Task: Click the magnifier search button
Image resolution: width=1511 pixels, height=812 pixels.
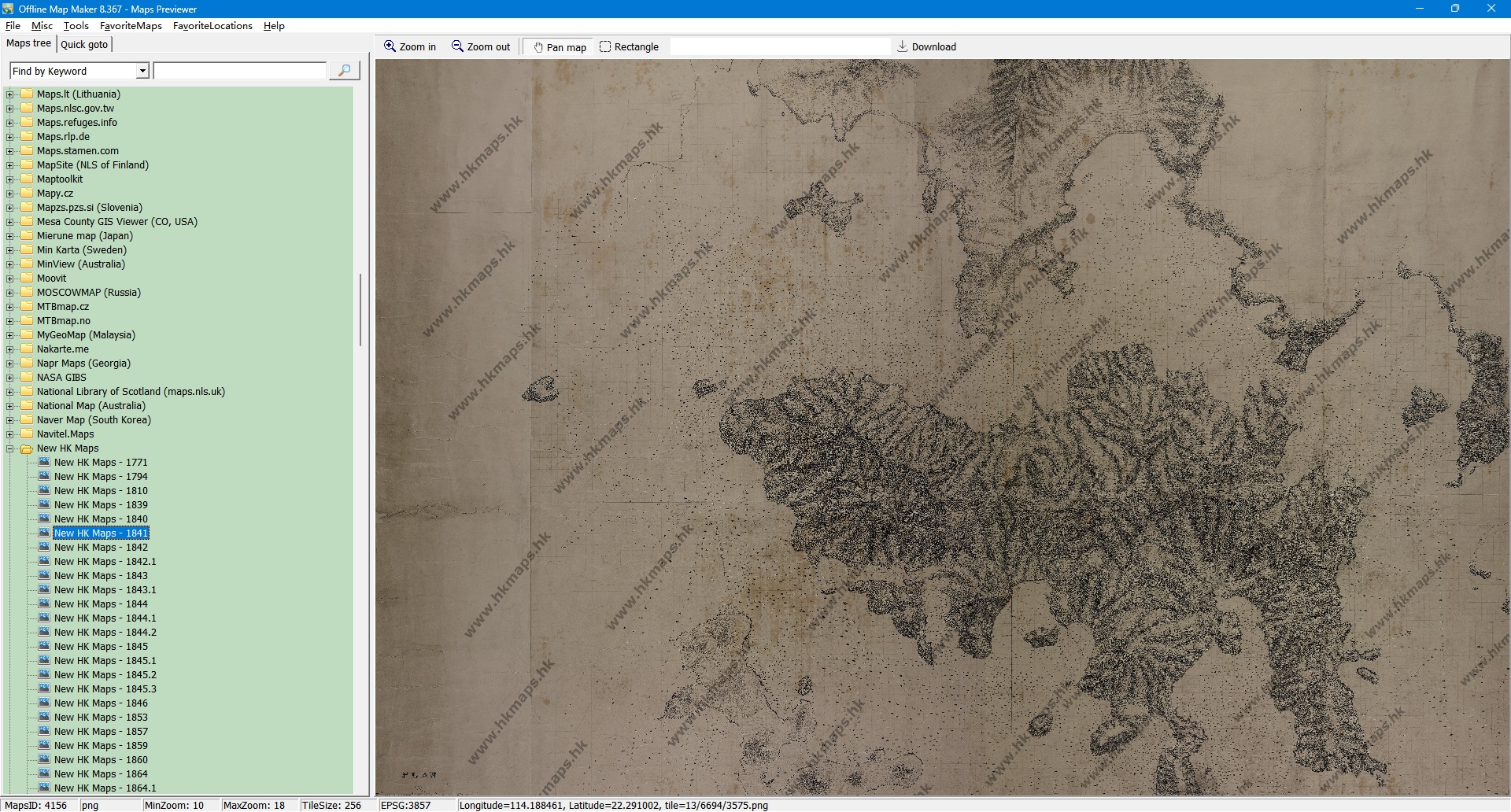Action: [344, 71]
